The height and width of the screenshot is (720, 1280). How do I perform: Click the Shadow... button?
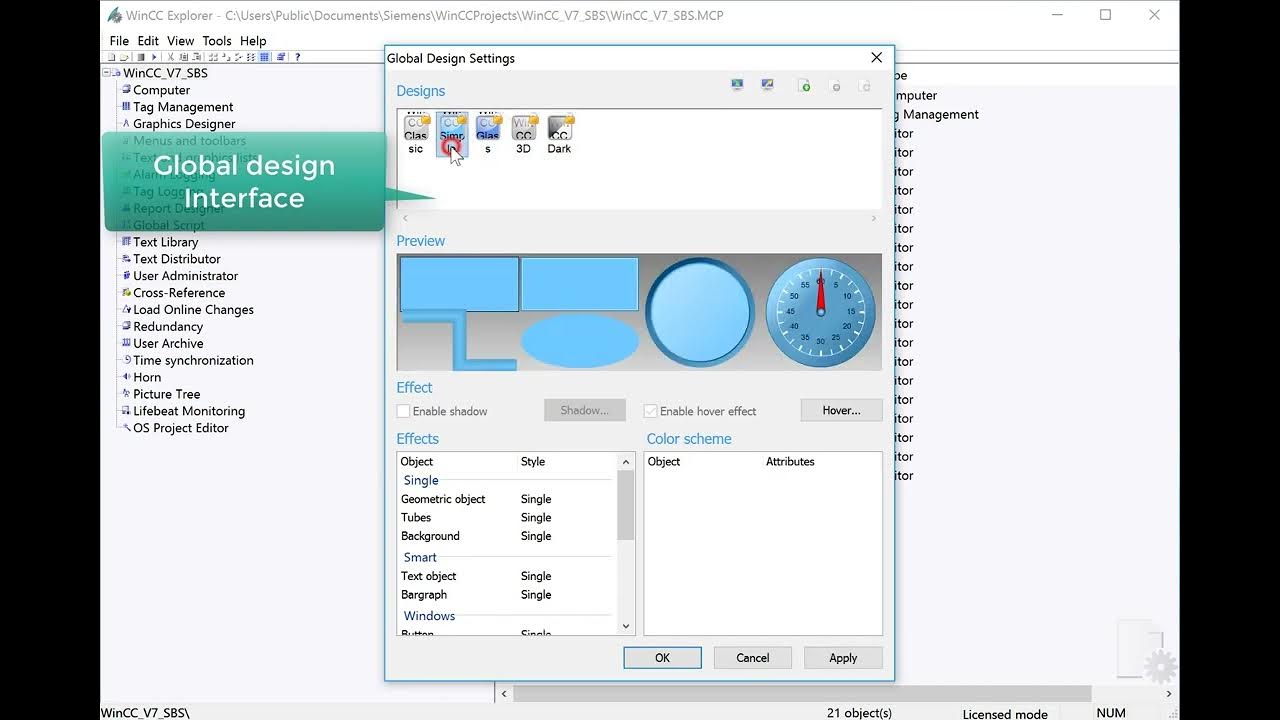(x=585, y=410)
